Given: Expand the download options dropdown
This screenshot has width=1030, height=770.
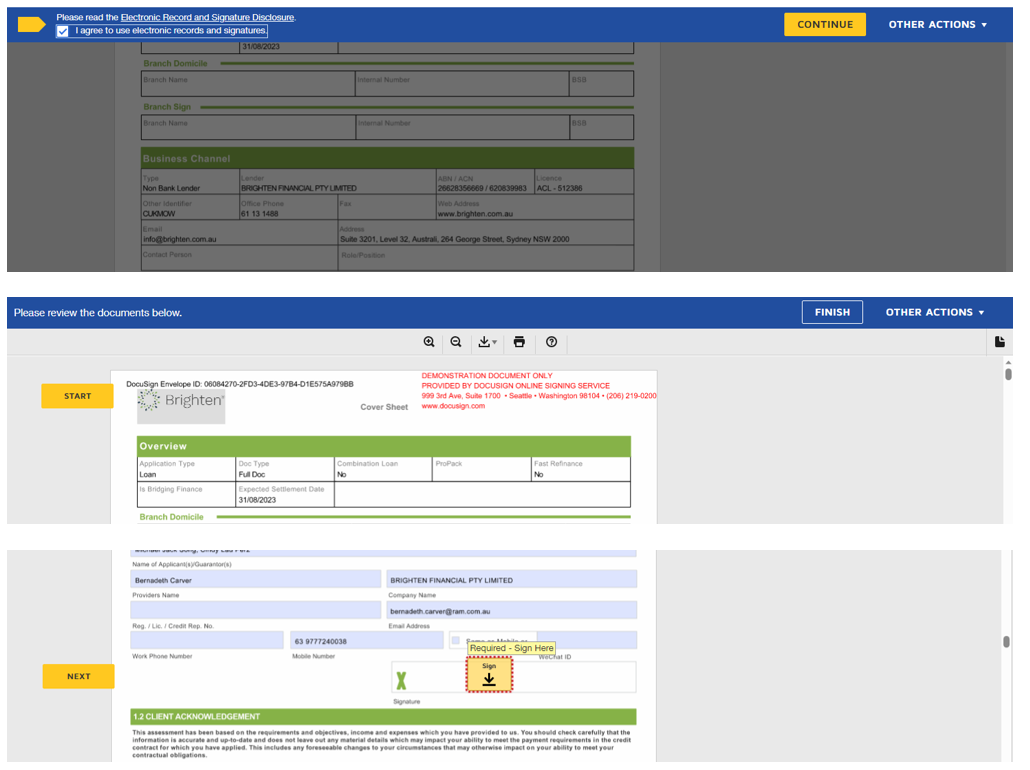Looking at the screenshot, I should (x=487, y=342).
